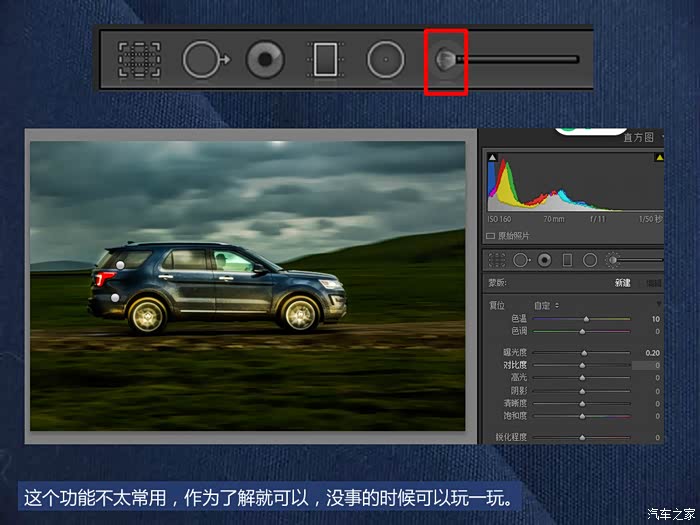Click the enlarged Crop Overlay icon at top
700x525 pixels.
tap(139, 60)
